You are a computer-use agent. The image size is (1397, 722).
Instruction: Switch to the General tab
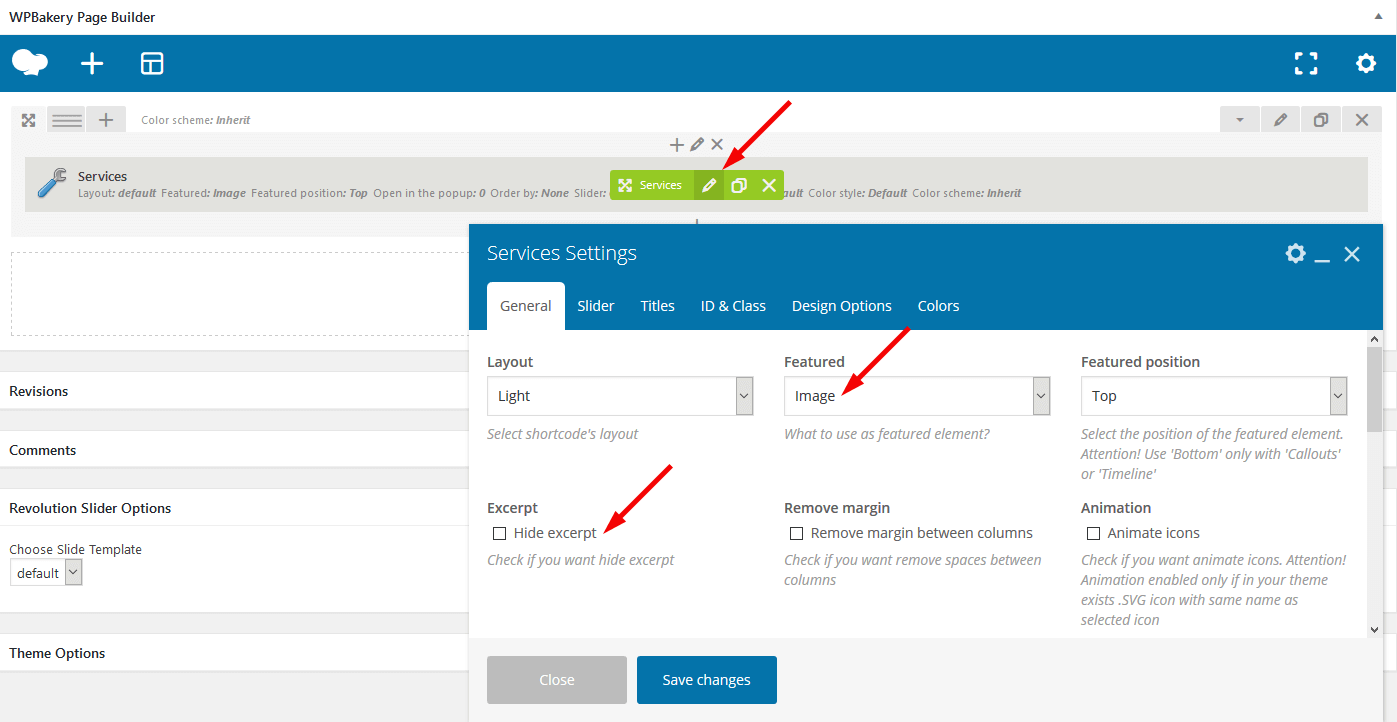526,306
